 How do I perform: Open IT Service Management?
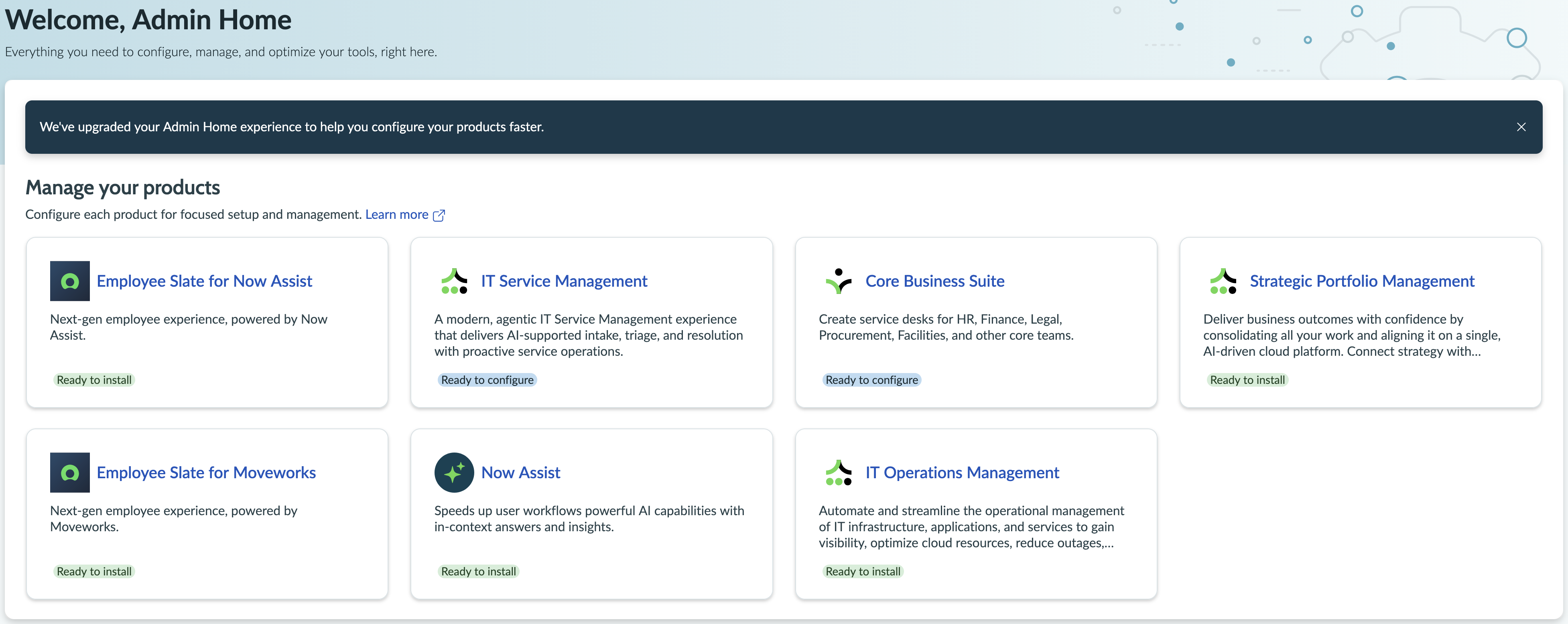point(564,281)
